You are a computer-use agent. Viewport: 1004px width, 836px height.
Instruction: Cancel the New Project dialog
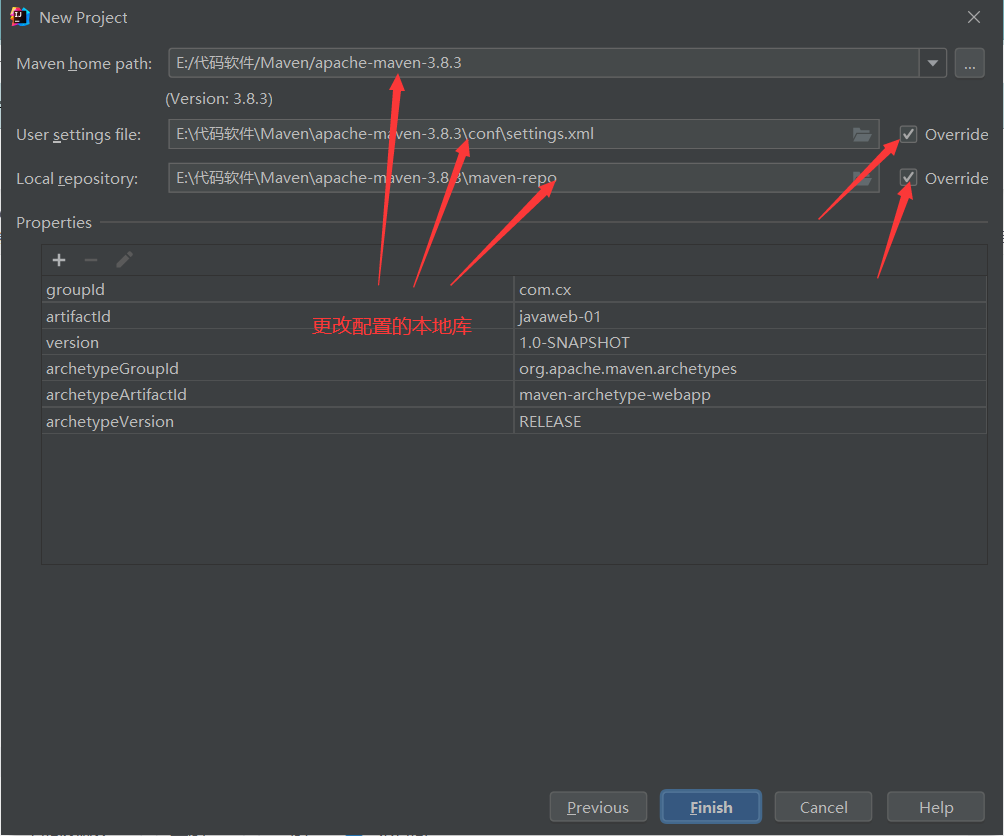823,807
